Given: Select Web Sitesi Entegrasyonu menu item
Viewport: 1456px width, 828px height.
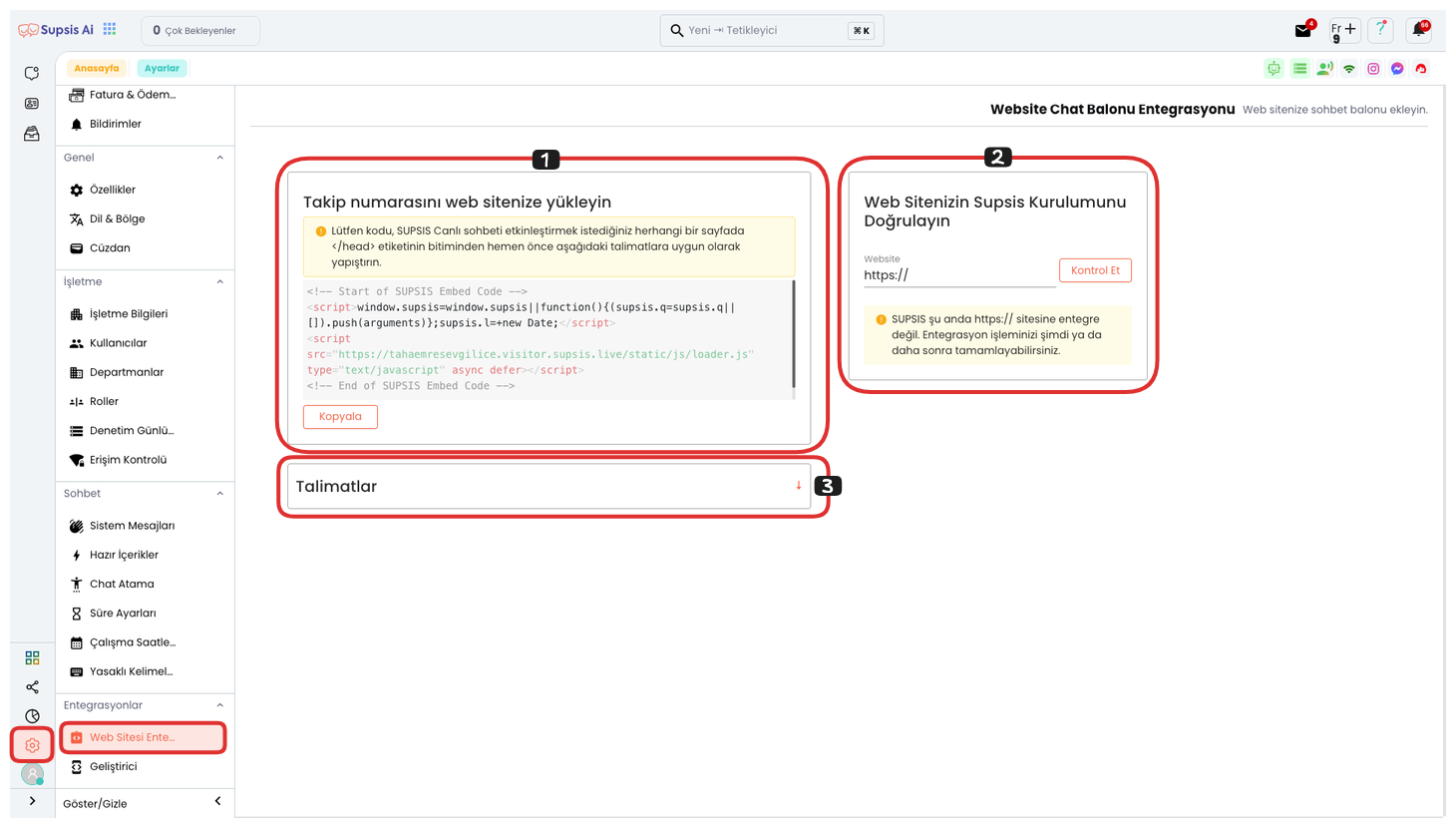Looking at the screenshot, I should coord(144,737).
